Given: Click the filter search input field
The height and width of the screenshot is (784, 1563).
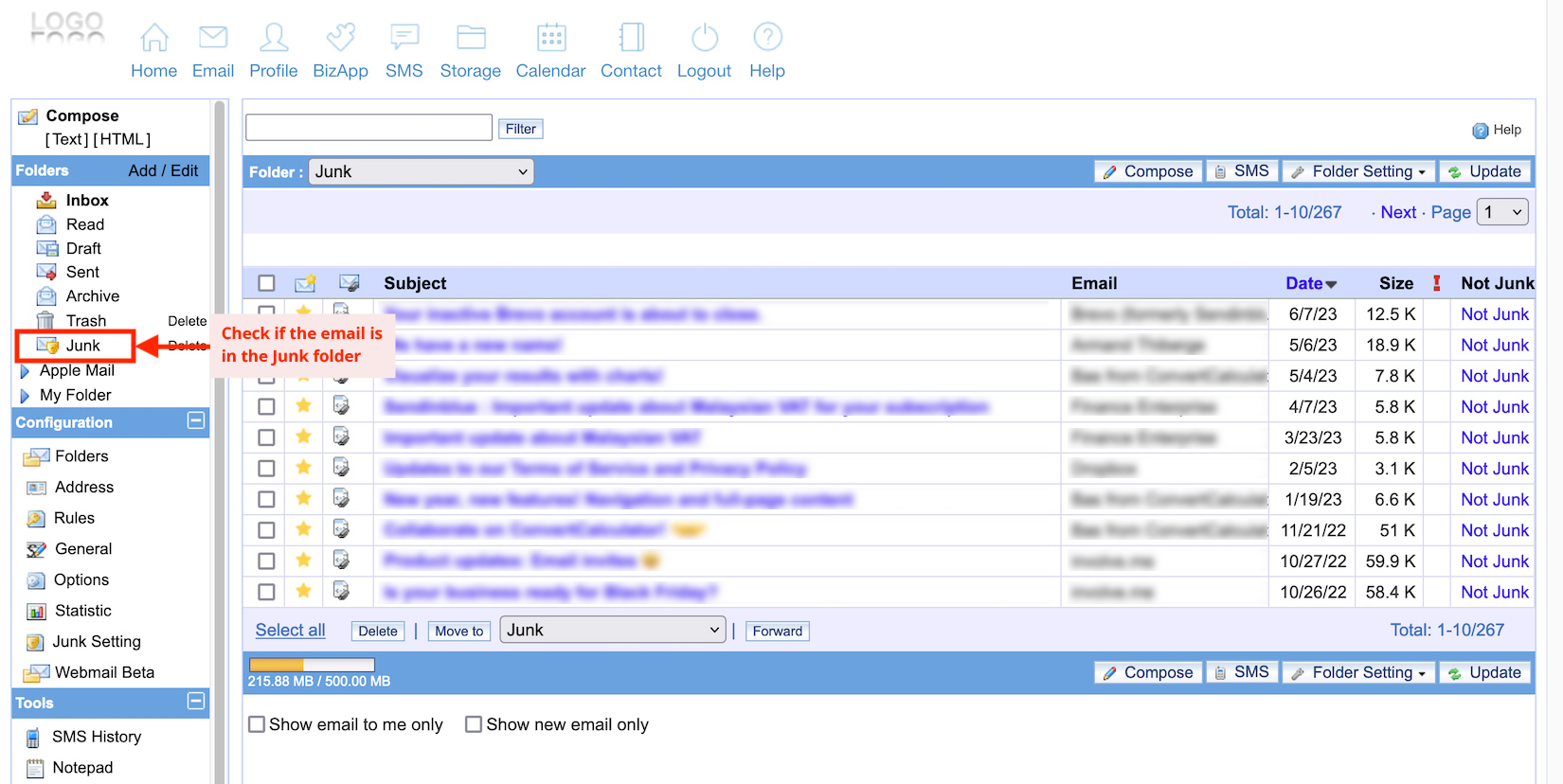Looking at the screenshot, I should point(368,128).
